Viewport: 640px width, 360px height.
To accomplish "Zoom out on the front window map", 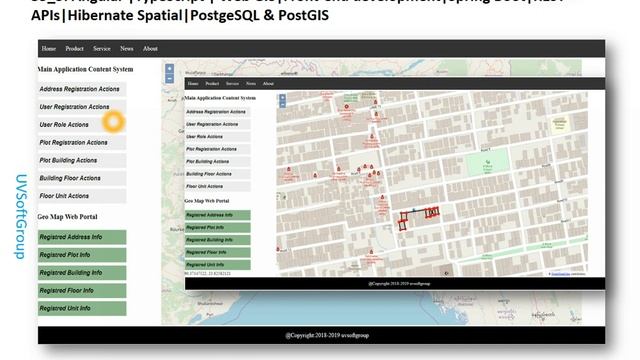I will (x=282, y=104).
